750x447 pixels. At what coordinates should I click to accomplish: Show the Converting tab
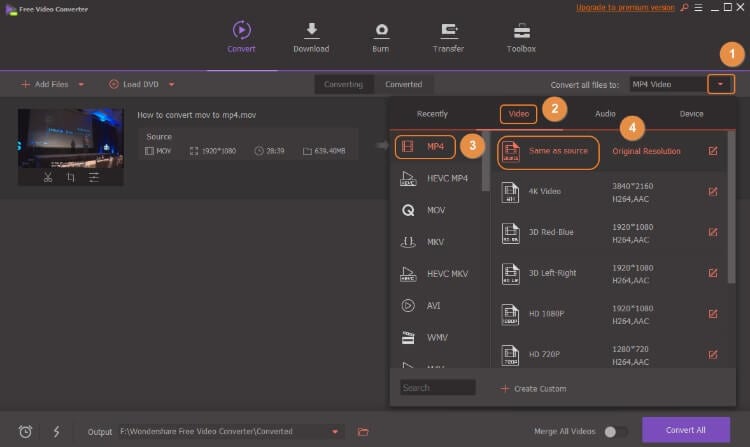(343, 84)
